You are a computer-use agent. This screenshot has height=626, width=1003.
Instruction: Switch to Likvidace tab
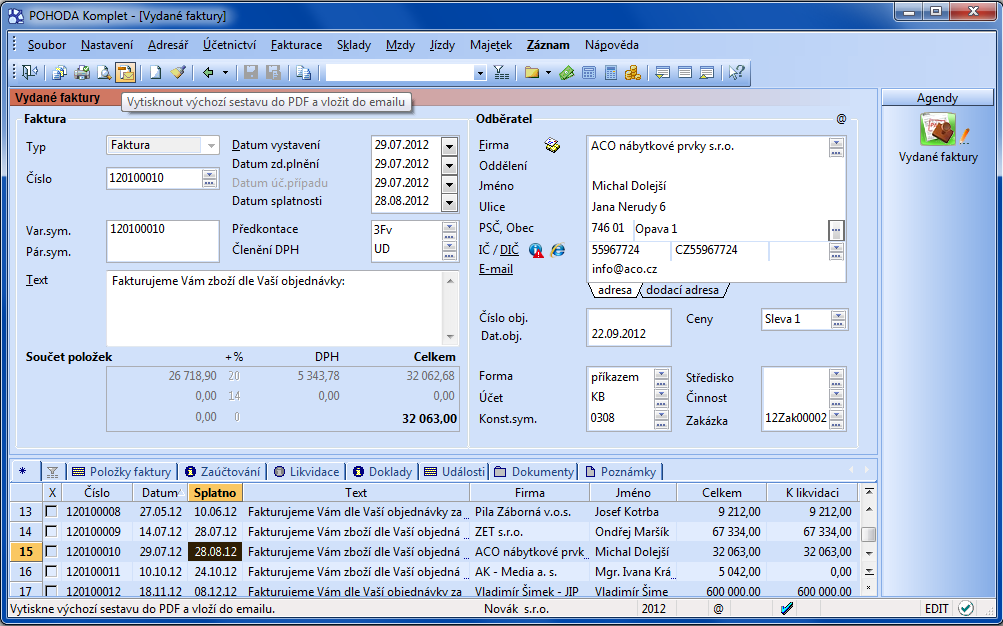(x=306, y=472)
